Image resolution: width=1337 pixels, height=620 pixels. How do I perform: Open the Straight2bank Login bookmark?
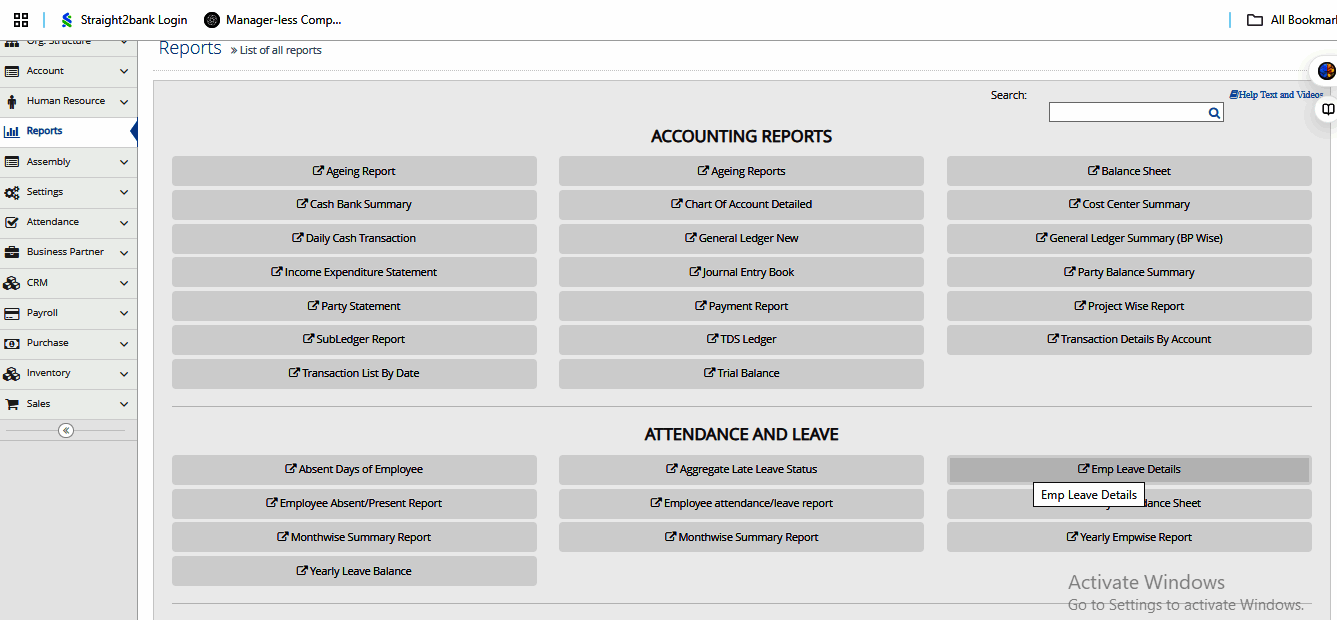(x=124, y=19)
